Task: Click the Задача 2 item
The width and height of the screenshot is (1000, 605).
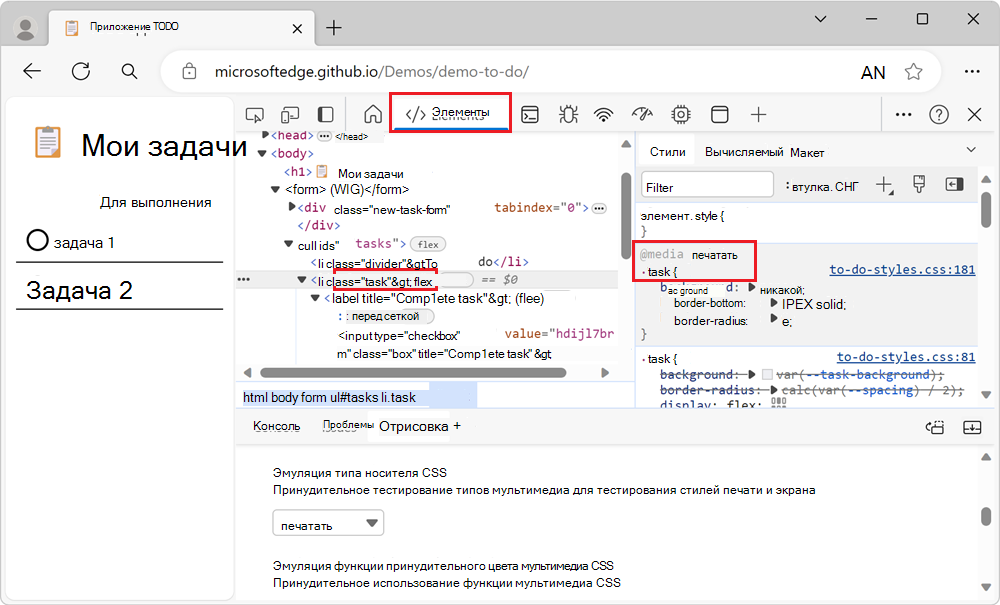Action: [79, 291]
